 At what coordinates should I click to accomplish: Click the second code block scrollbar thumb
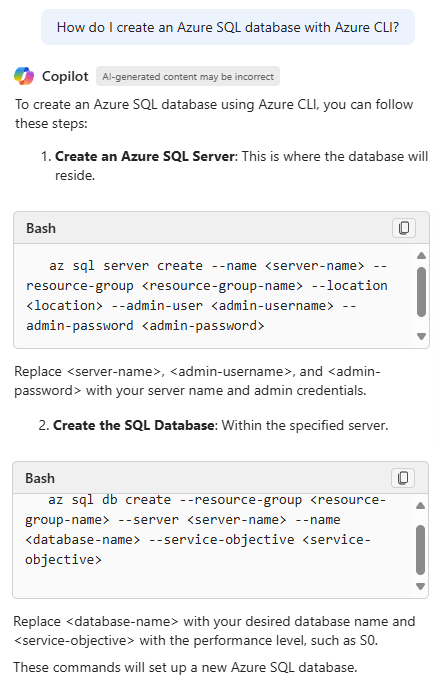pyautogui.click(x=420, y=550)
